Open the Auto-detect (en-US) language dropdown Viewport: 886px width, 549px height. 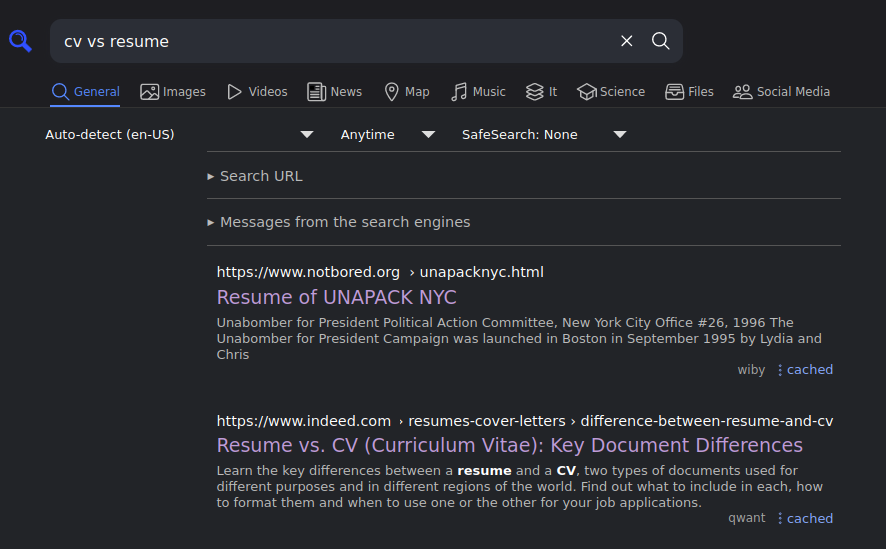pyautogui.click(x=179, y=134)
